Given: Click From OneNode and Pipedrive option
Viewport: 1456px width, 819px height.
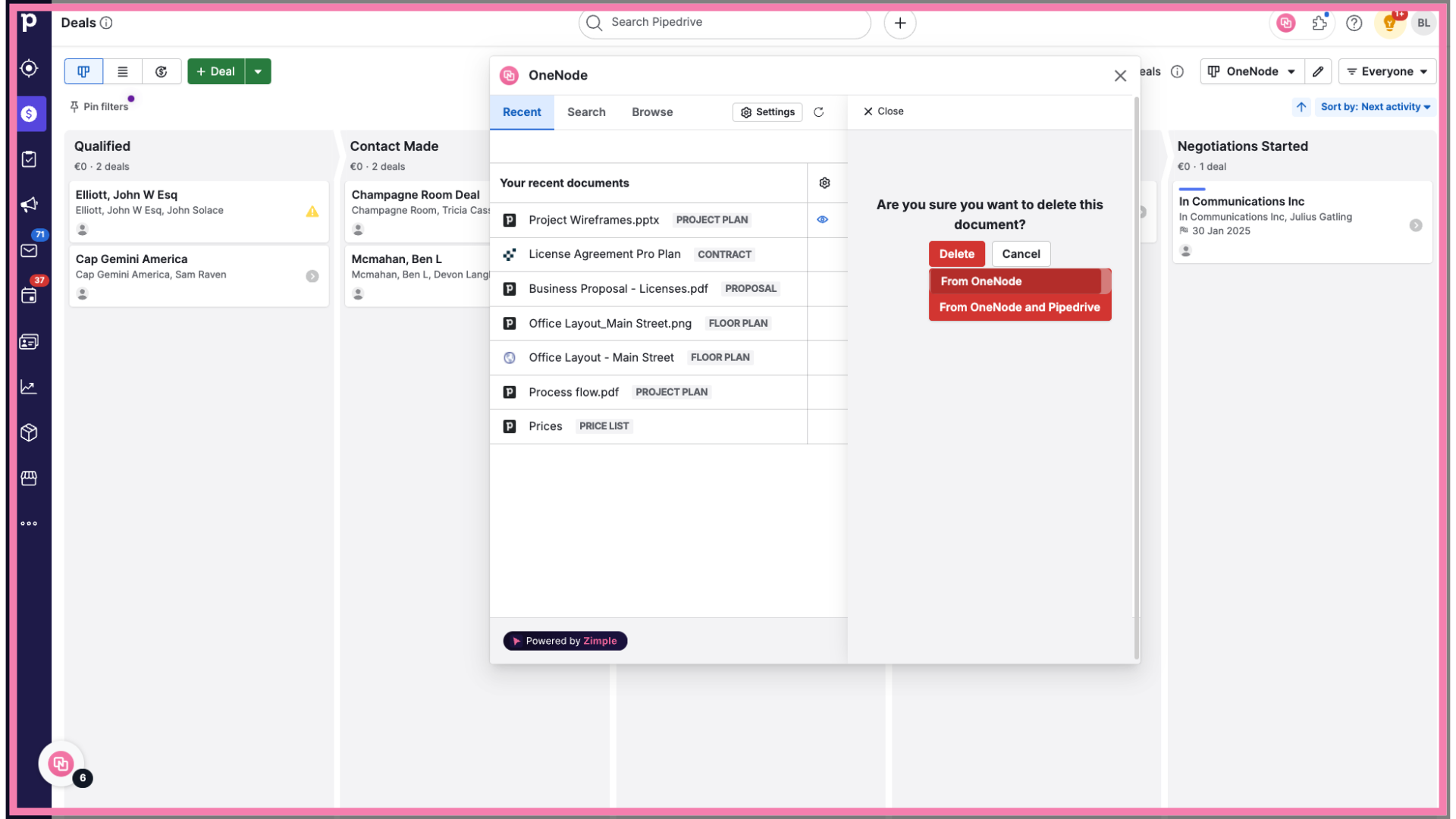Looking at the screenshot, I should coord(1019,306).
